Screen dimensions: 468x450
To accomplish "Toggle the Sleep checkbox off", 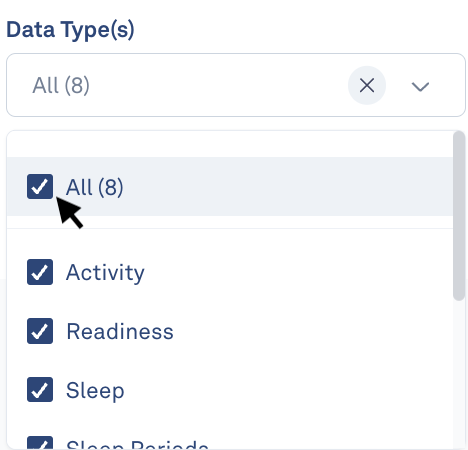I will pos(40,390).
